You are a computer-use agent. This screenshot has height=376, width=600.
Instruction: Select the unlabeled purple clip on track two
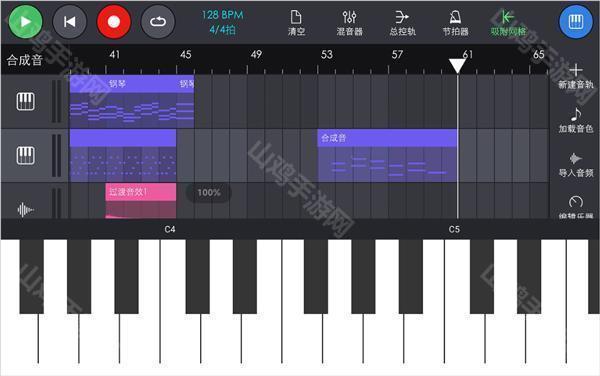point(123,156)
